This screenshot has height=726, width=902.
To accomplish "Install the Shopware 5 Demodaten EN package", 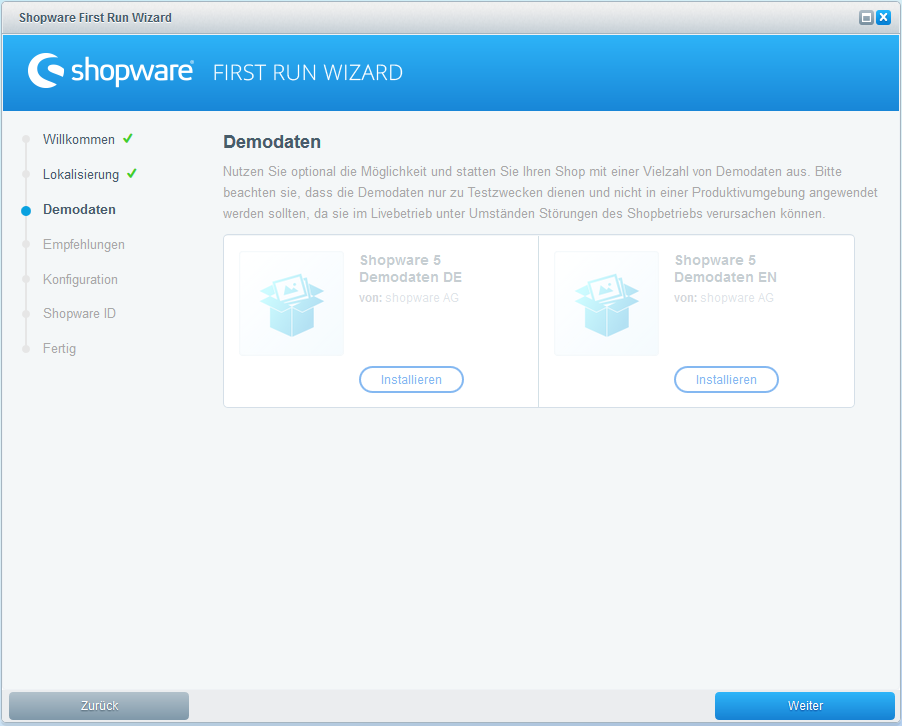I will (x=726, y=380).
